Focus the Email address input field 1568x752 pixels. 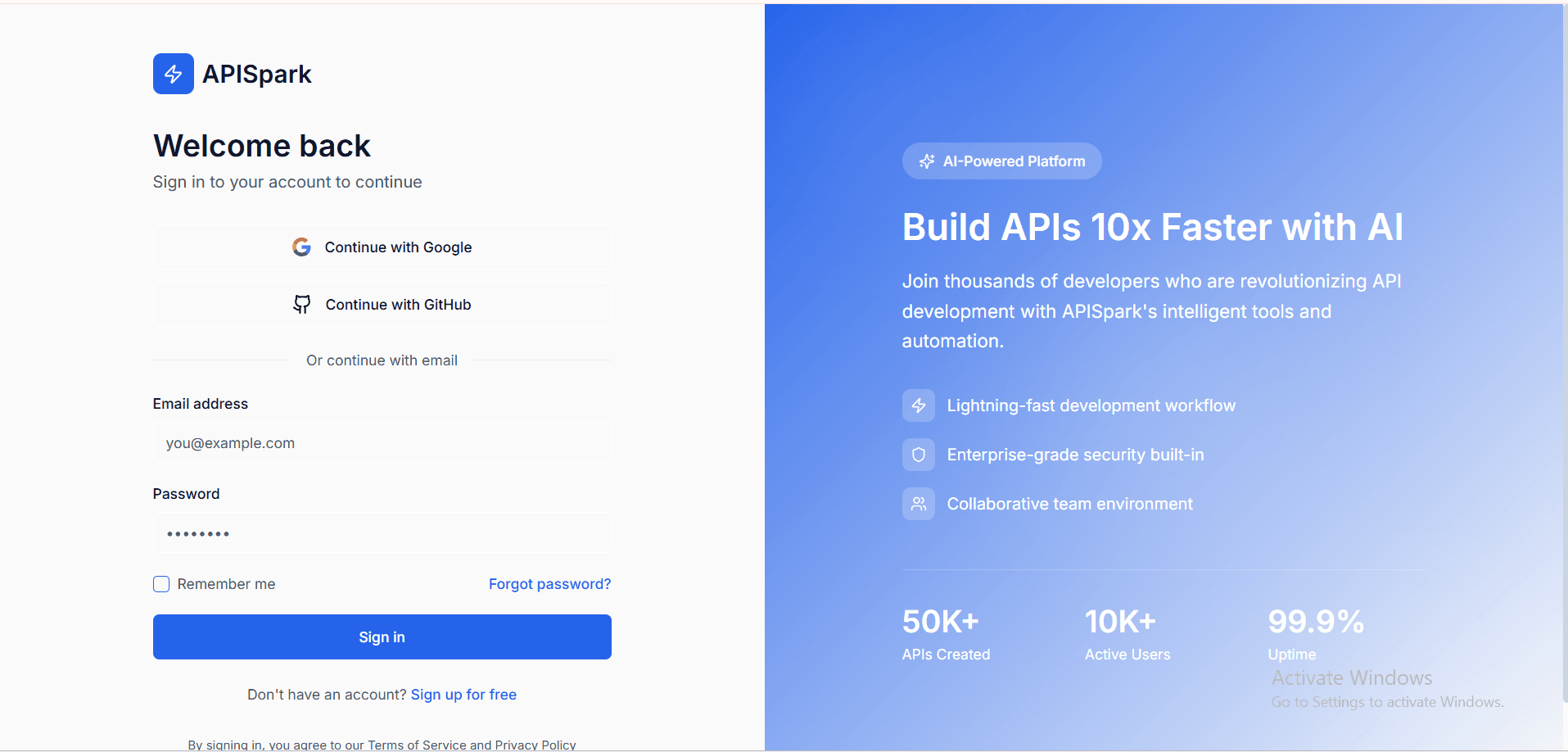click(x=382, y=443)
